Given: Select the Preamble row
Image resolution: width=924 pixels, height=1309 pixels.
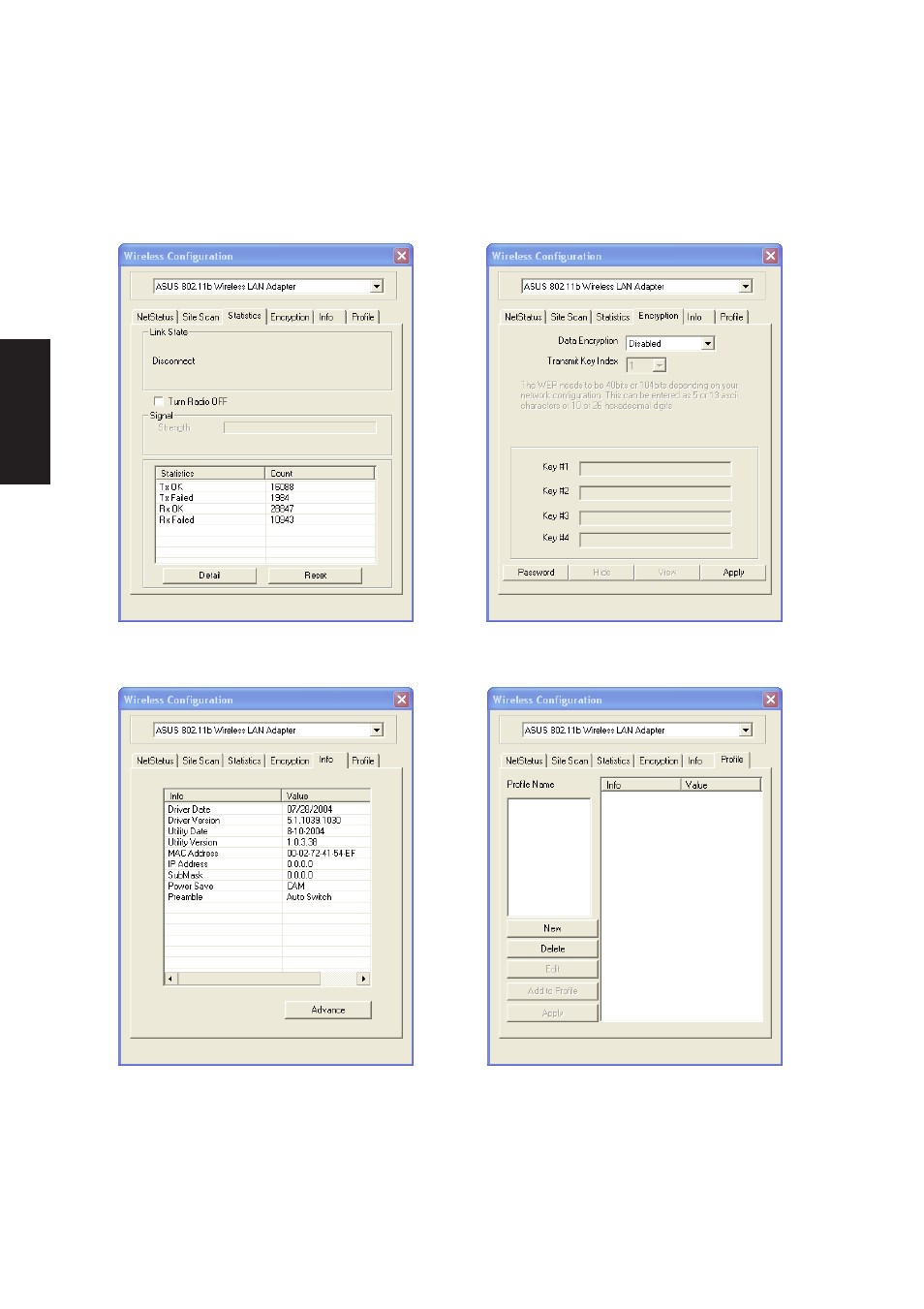Looking at the screenshot, I should click(x=267, y=897).
